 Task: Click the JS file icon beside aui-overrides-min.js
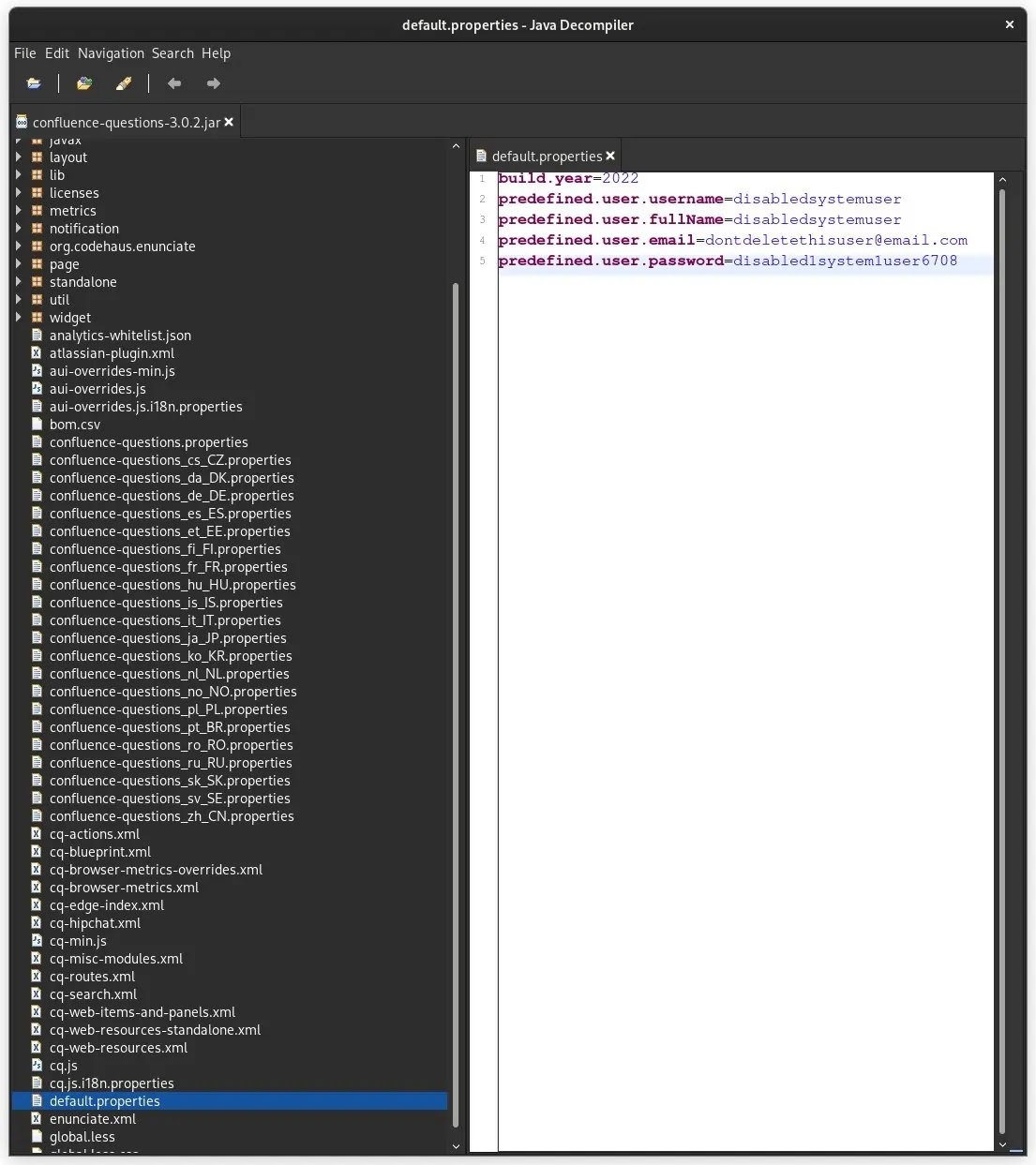[38, 371]
